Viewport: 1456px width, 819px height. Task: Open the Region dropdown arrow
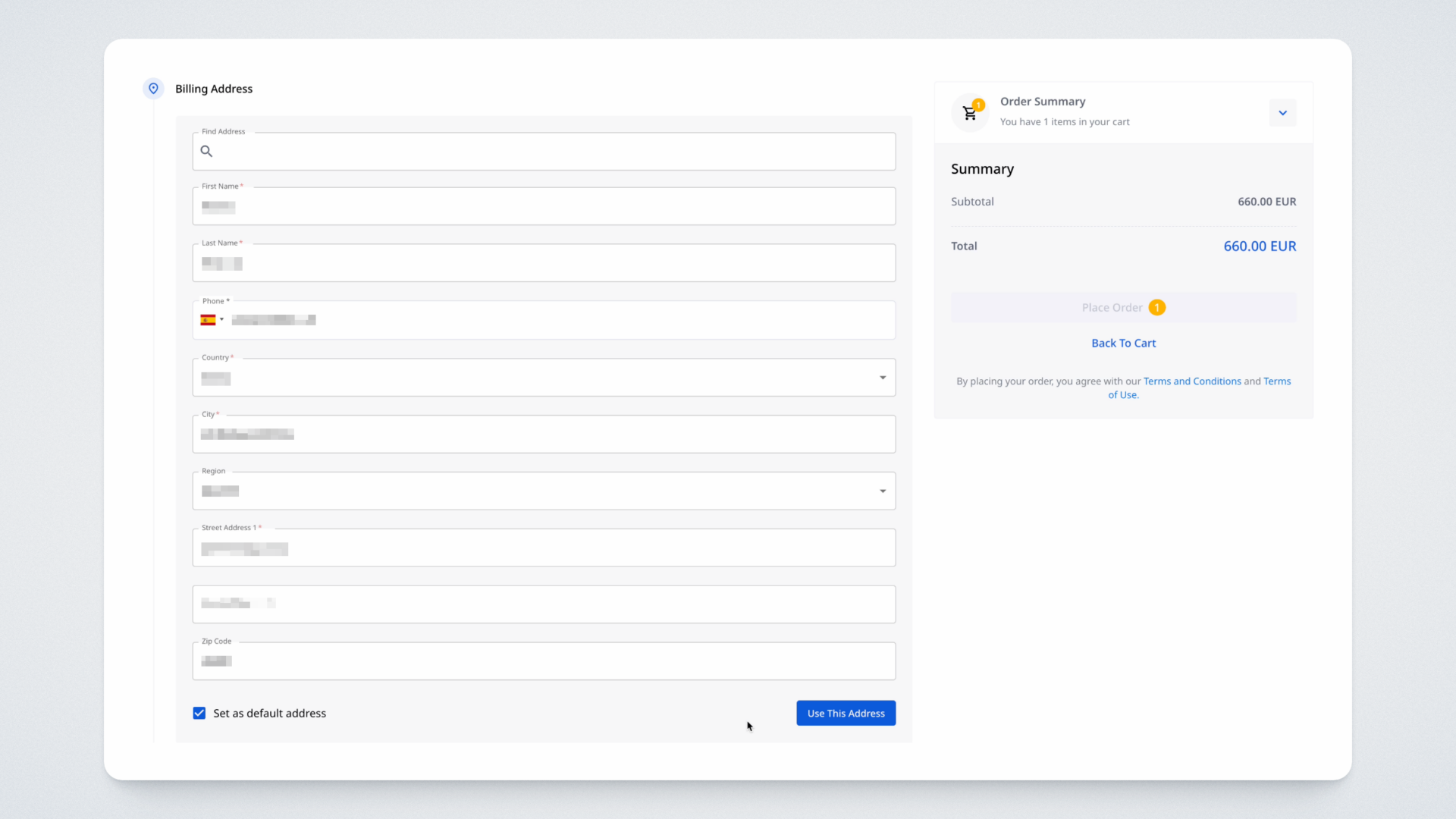[883, 491]
